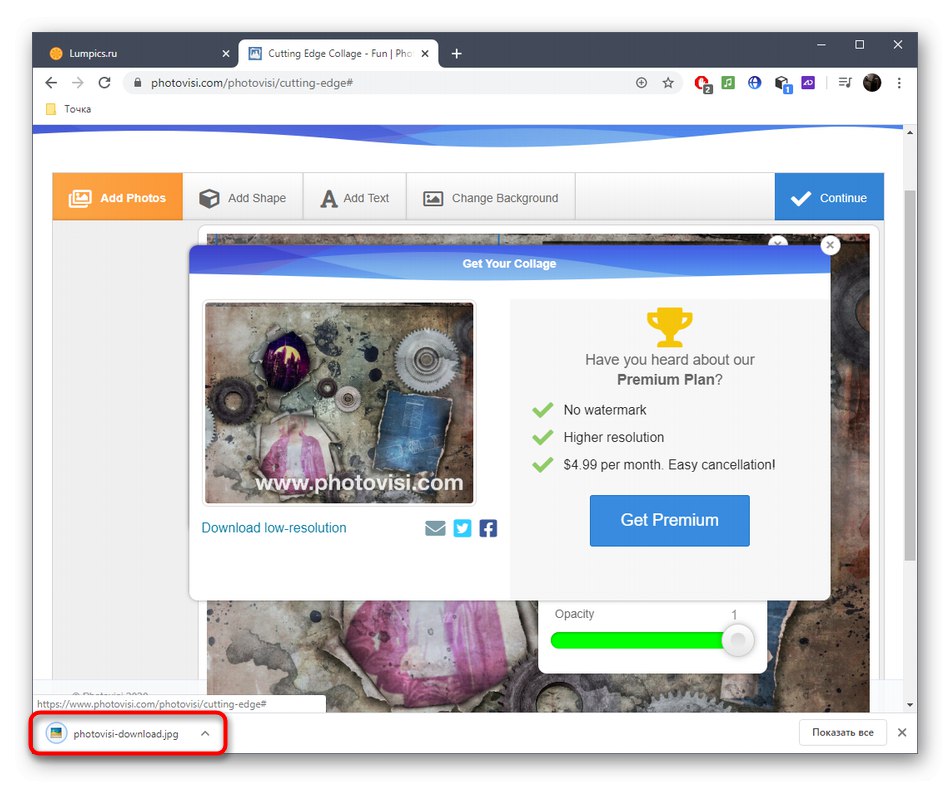Go back to previous page
This screenshot has height=786, width=950.
pos(51,82)
